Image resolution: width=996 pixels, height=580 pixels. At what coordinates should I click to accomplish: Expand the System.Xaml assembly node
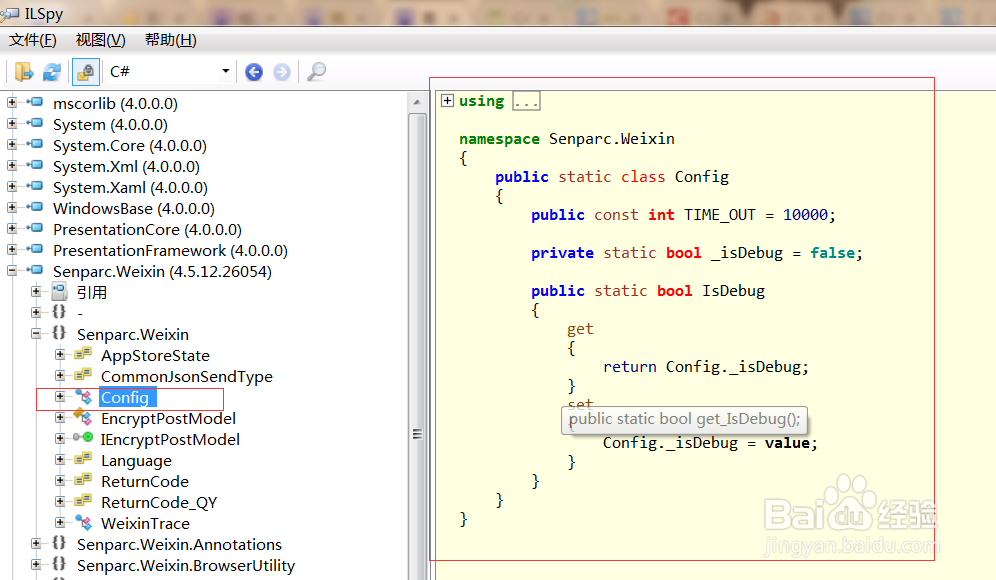[x=12, y=186]
